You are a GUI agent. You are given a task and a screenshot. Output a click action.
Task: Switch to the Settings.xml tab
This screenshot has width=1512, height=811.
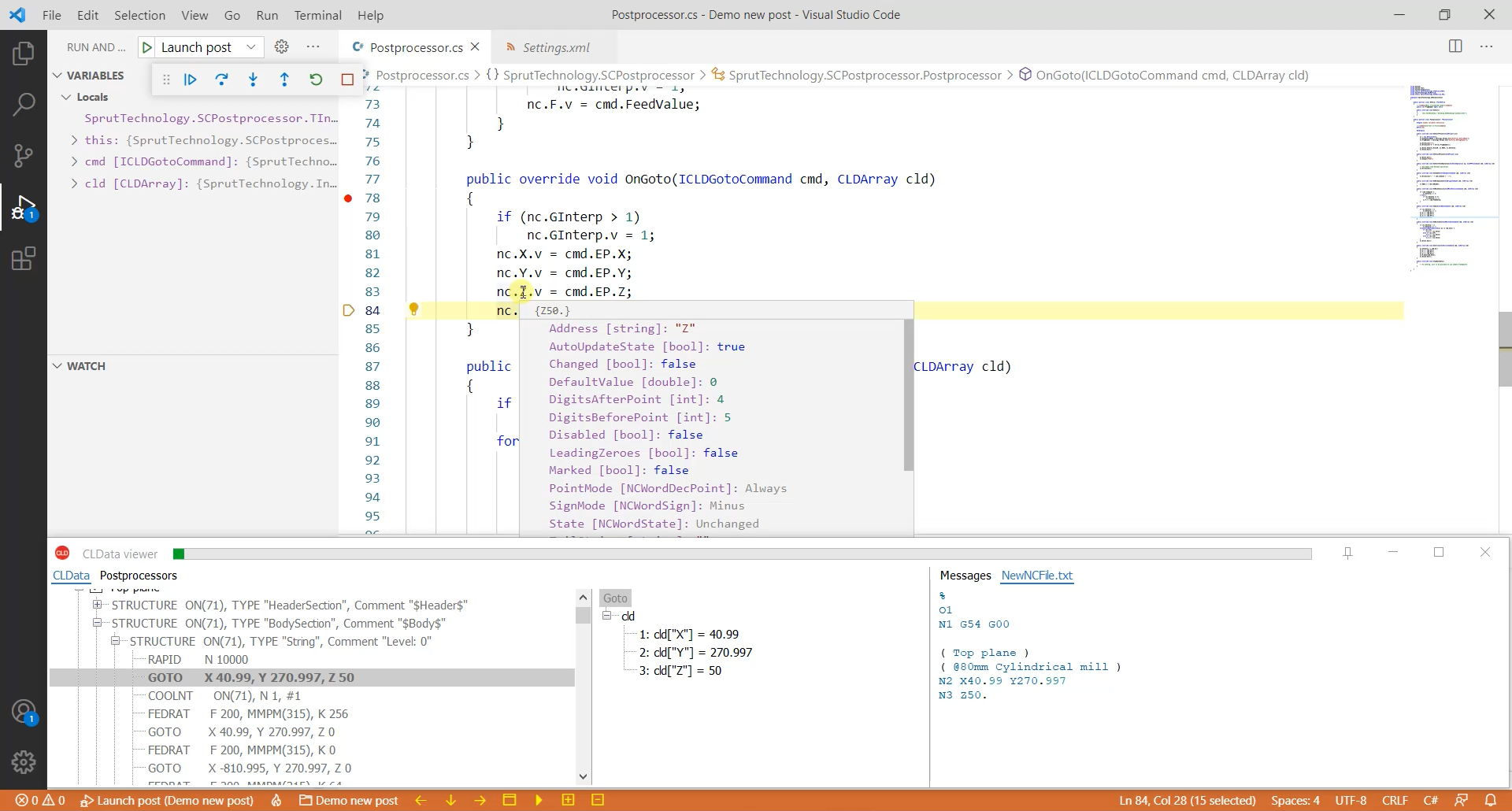pyautogui.click(x=554, y=47)
